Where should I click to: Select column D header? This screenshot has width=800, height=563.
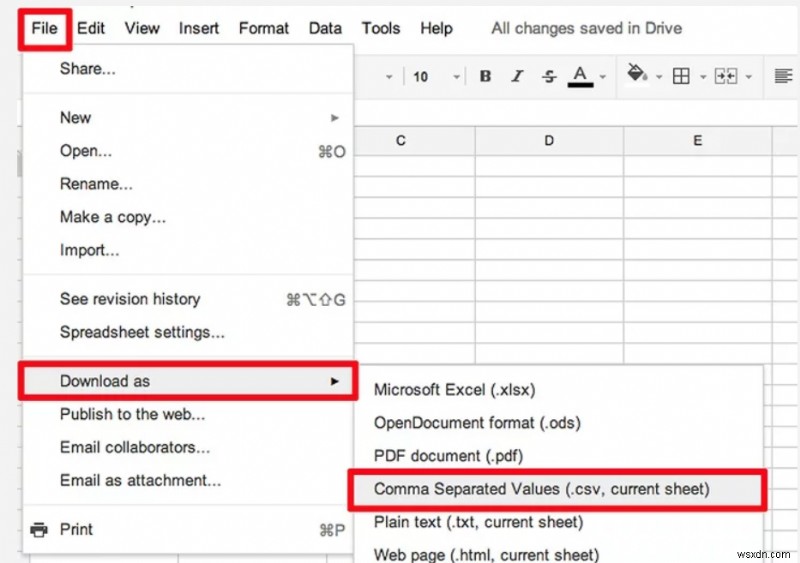click(x=549, y=141)
